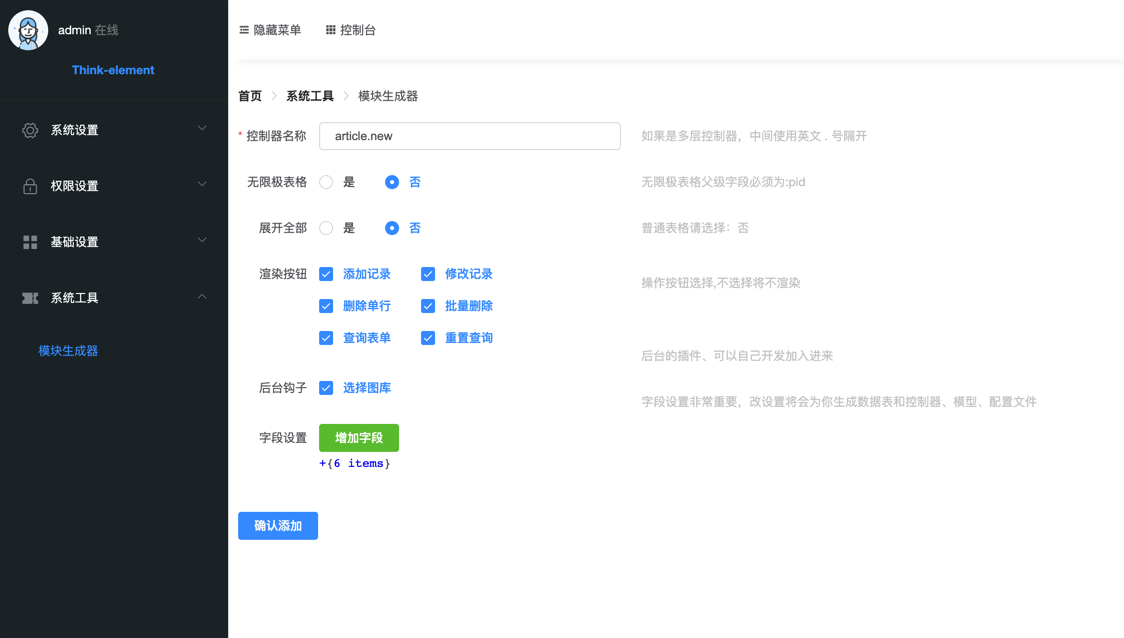Expand the 权限设置 menu chevron
Viewport: 1124px width, 638px height.
point(202,185)
